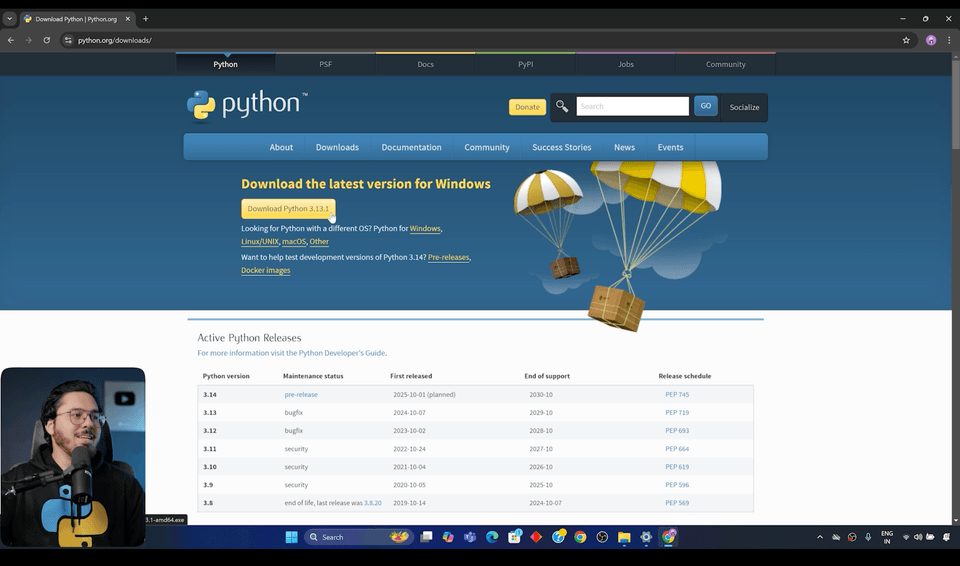Open Settings gear in the taskbar

coord(646,537)
